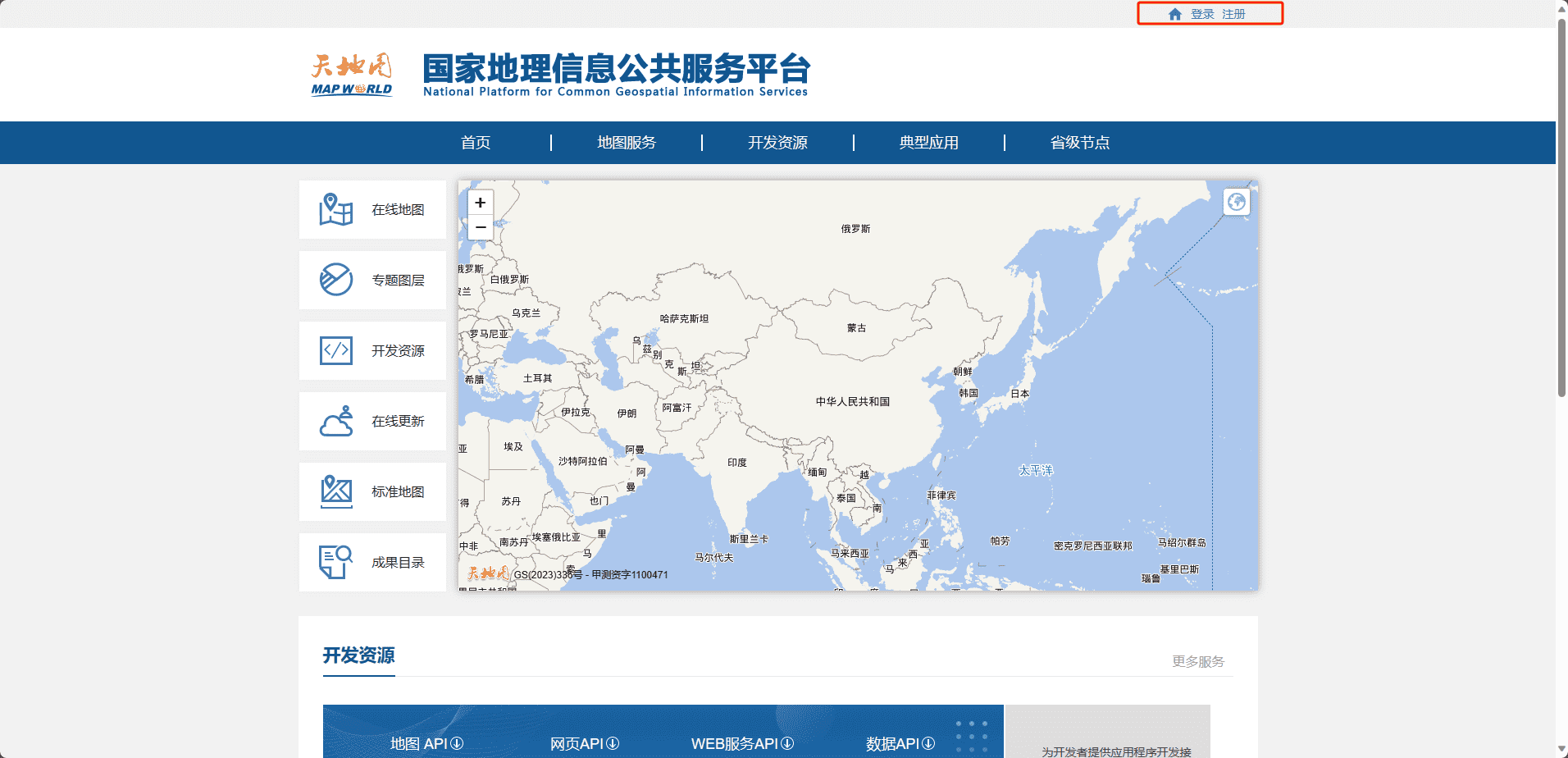Open the 开发资源 navigation menu item

[777, 143]
